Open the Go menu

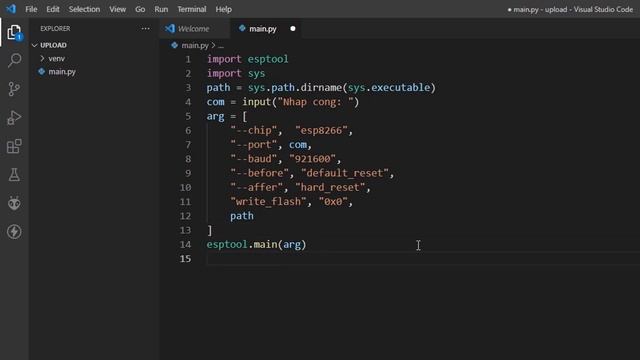140,9
